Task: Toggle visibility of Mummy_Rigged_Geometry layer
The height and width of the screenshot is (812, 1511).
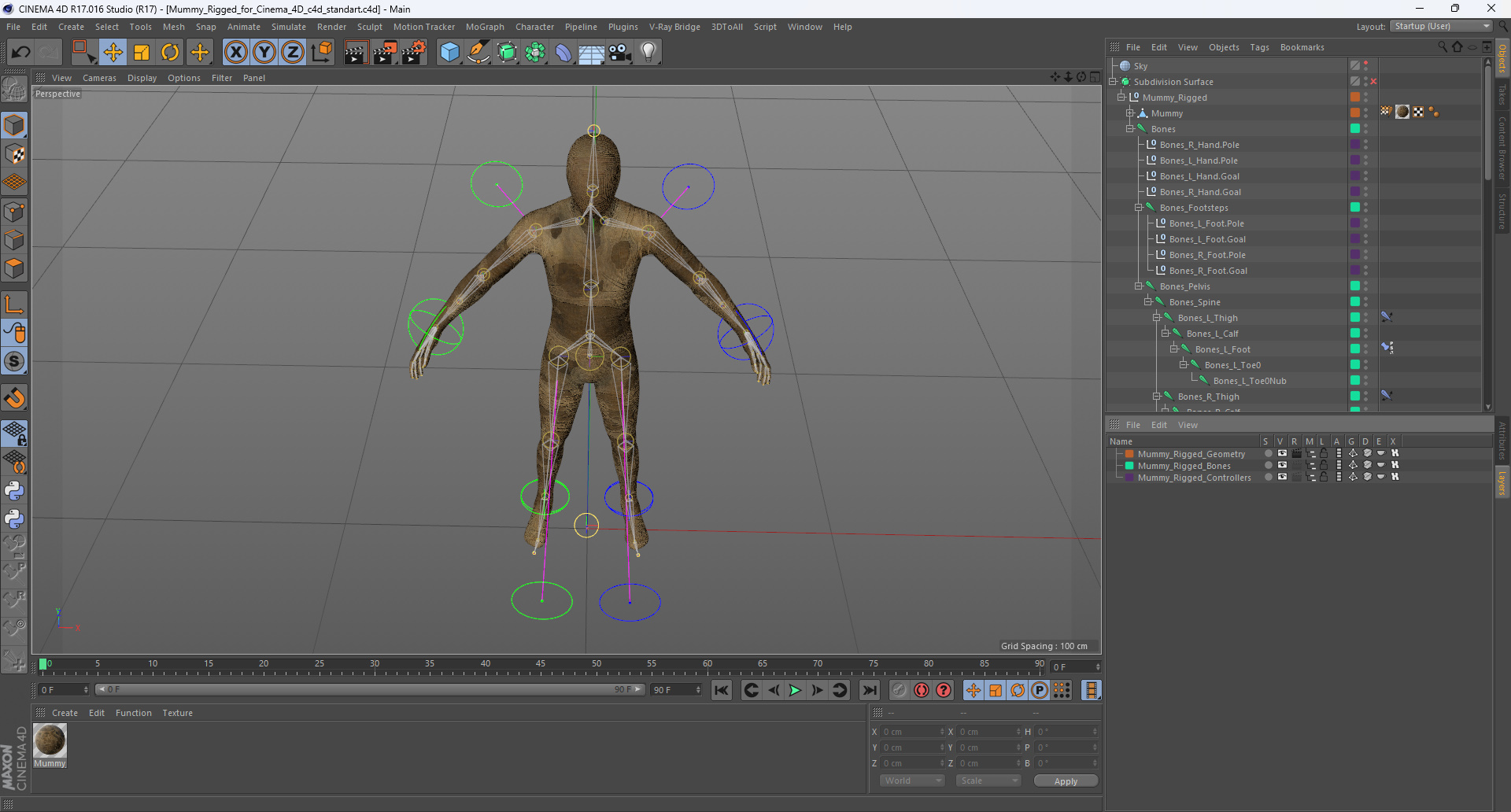Action: [1282, 454]
